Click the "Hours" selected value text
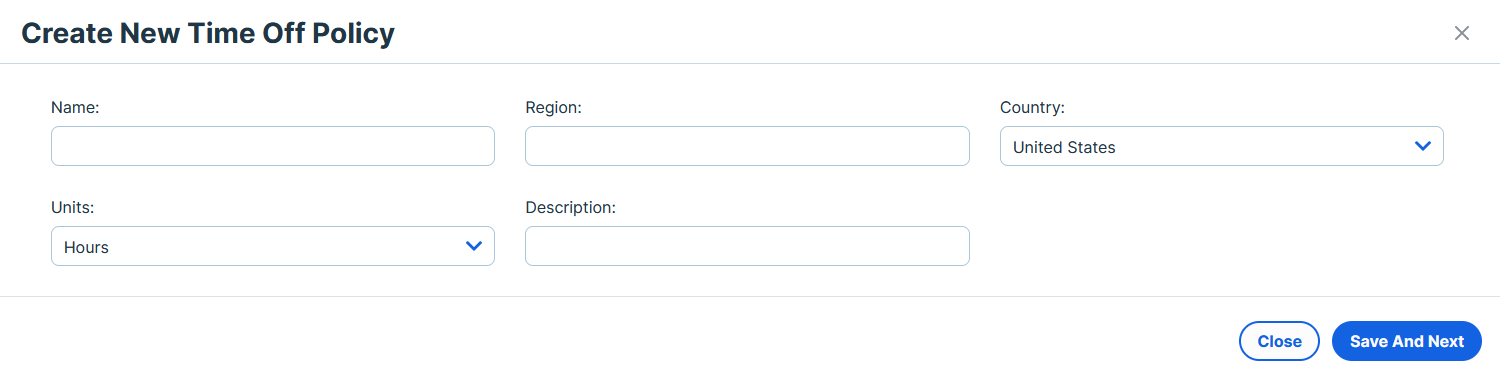The width and height of the screenshot is (1500, 374). [86, 247]
